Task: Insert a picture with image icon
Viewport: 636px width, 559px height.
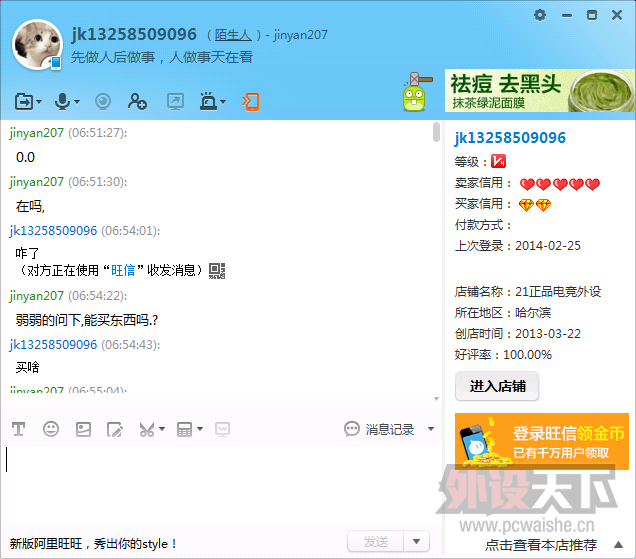Action: pos(83,429)
